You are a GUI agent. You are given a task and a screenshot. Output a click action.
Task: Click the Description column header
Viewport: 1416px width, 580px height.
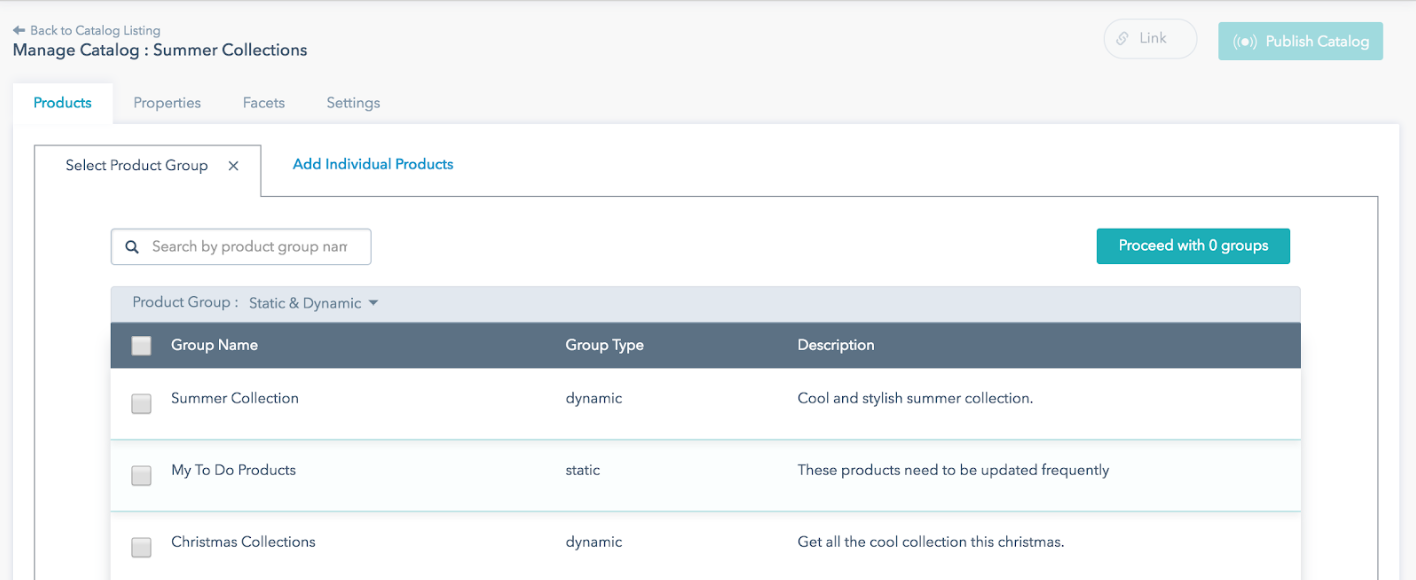[x=836, y=345]
